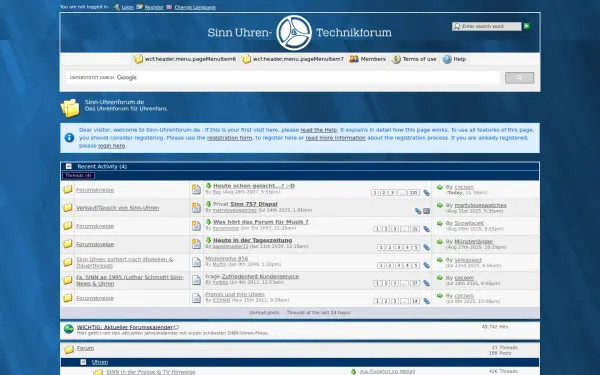Open wcf.header.menu.pageMenuItem6 menu item
The width and height of the screenshot is (600, 375).
pos(184,59)
